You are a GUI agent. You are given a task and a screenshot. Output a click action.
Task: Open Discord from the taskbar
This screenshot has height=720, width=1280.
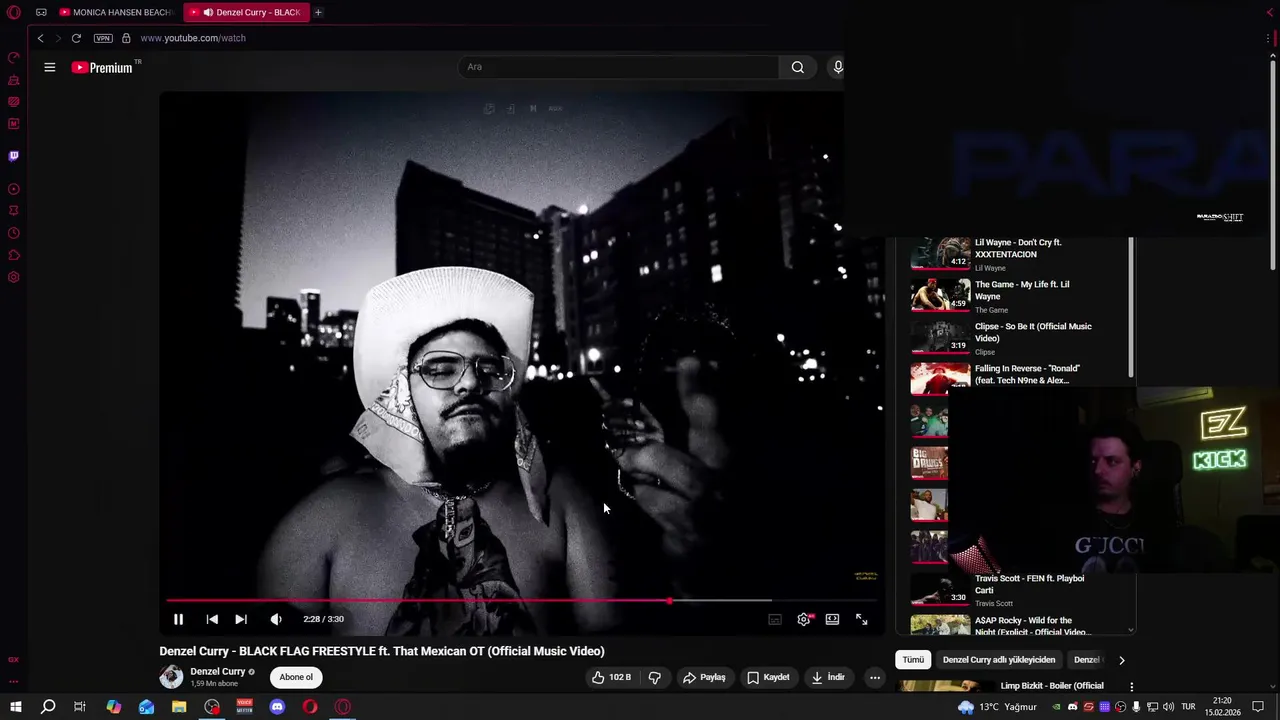pyautogui.click(x=277, y=707)
